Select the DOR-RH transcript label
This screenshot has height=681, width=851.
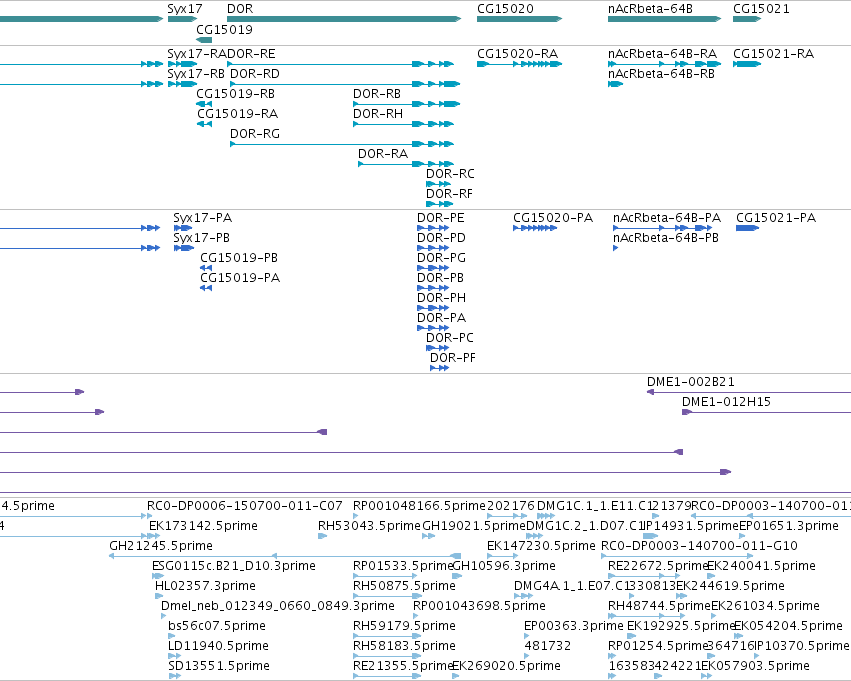pyautogui.click(x=378, y=114)
